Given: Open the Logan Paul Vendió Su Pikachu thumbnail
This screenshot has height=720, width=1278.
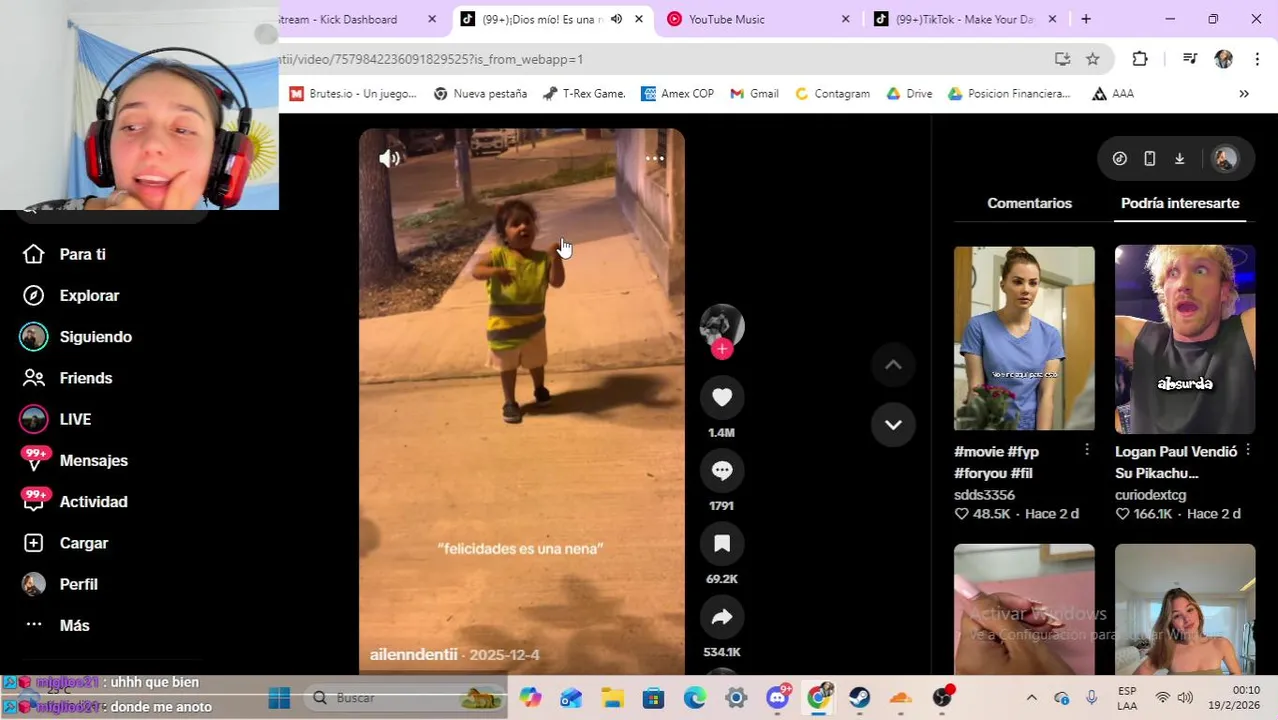Looking at the screenshot, I should [x=1185, y=339].
